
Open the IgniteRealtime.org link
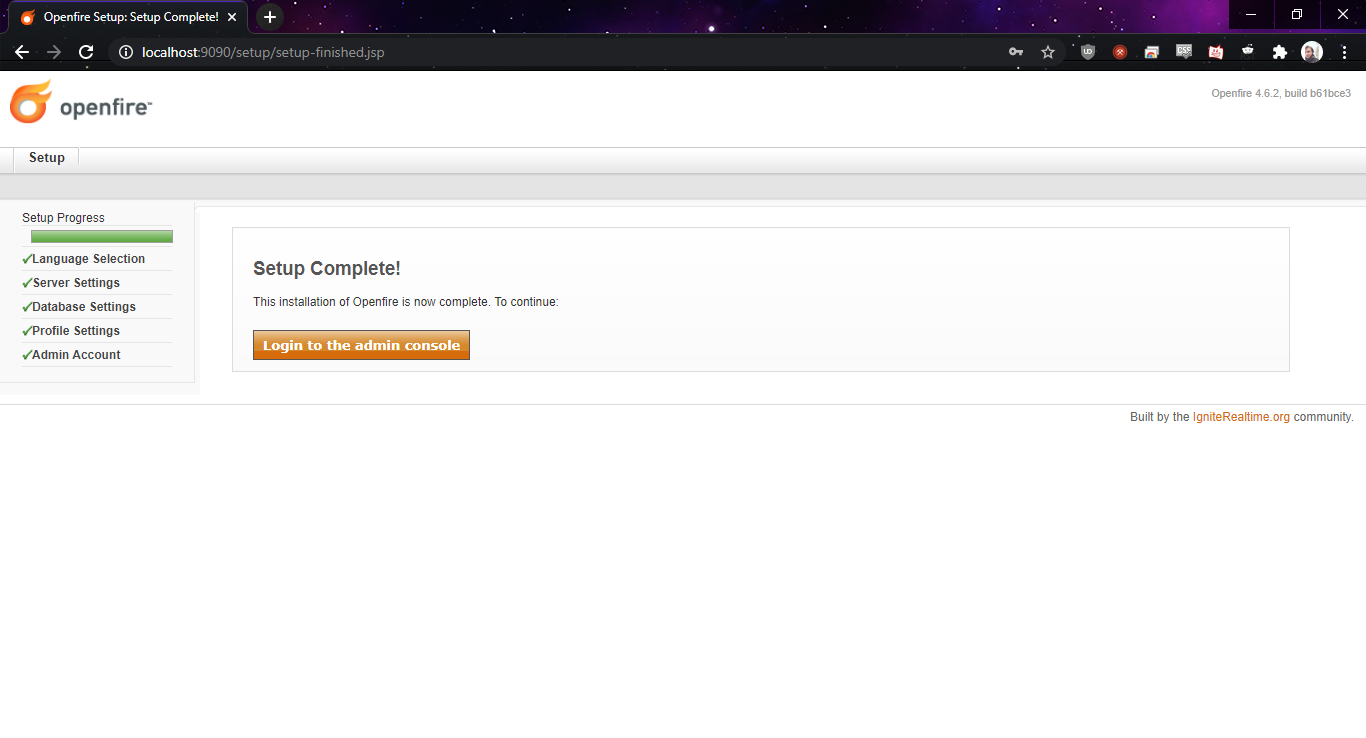[1241, 417]
